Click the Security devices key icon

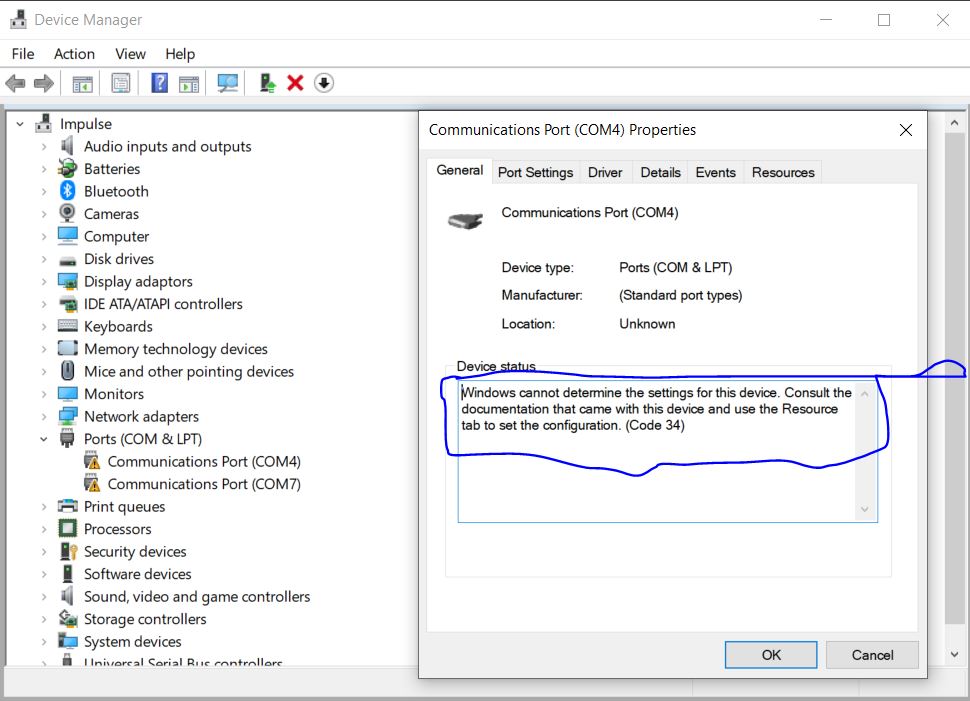68,551
